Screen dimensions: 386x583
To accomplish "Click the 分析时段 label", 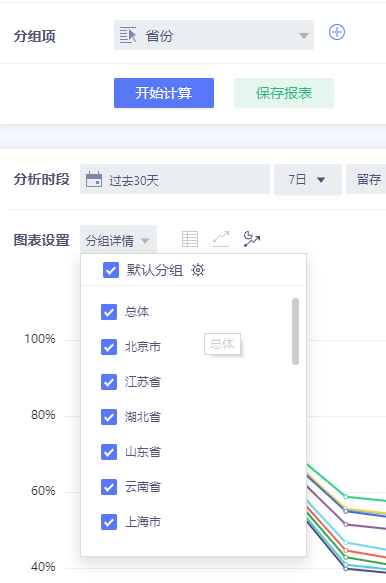I will 42,179.
